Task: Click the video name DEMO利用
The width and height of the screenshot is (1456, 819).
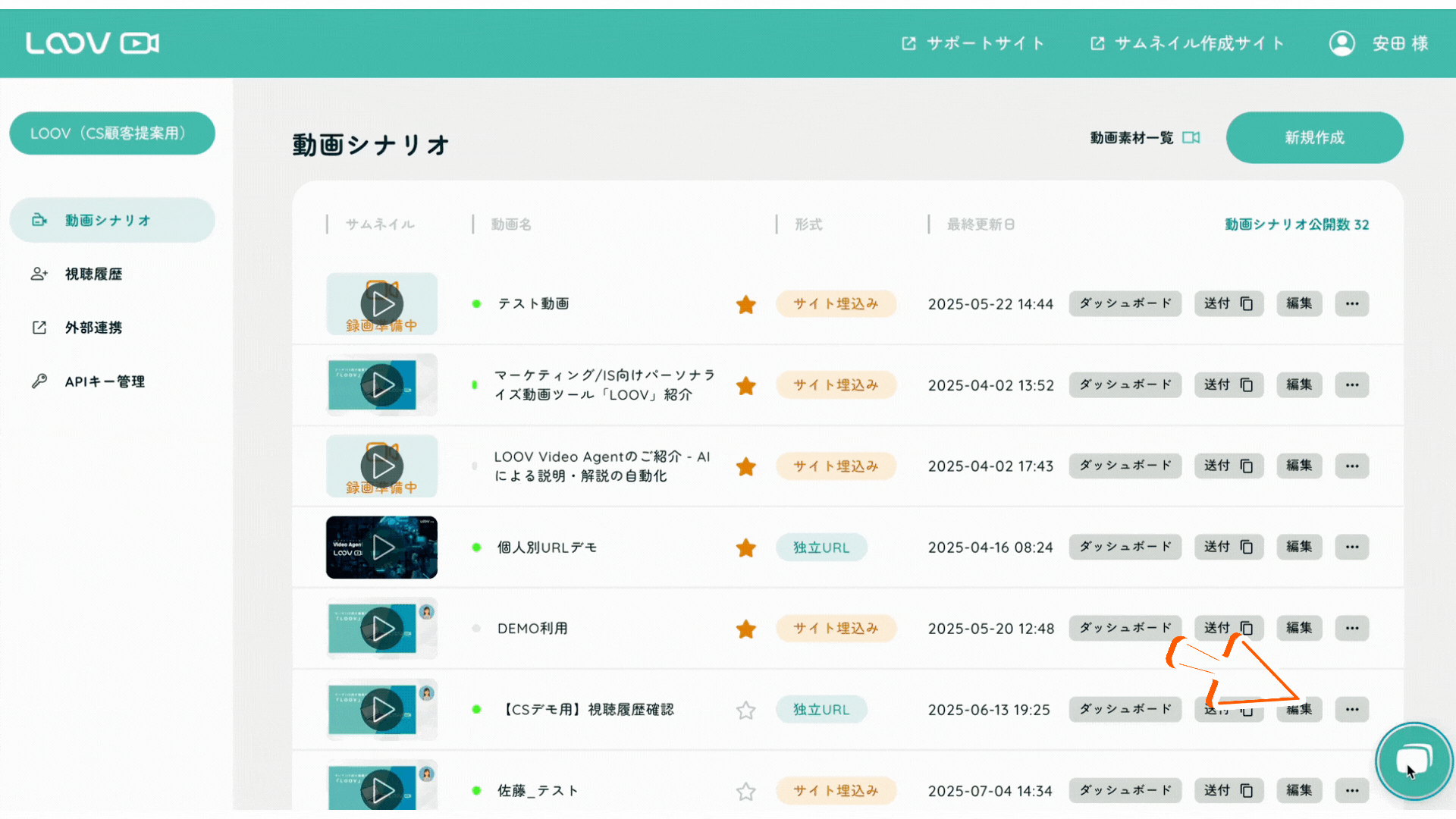Action: pyautogui.click(x=532, y=629)
